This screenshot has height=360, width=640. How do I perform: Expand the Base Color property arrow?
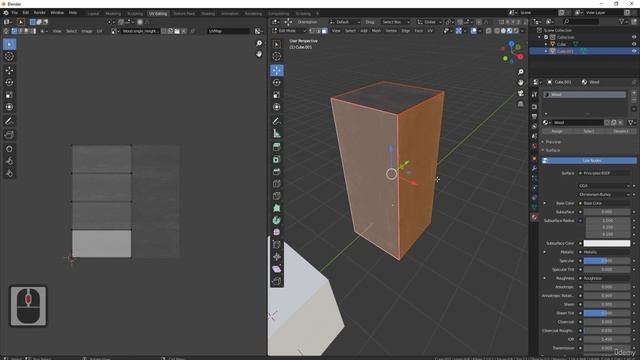click(x=544, y=203)
